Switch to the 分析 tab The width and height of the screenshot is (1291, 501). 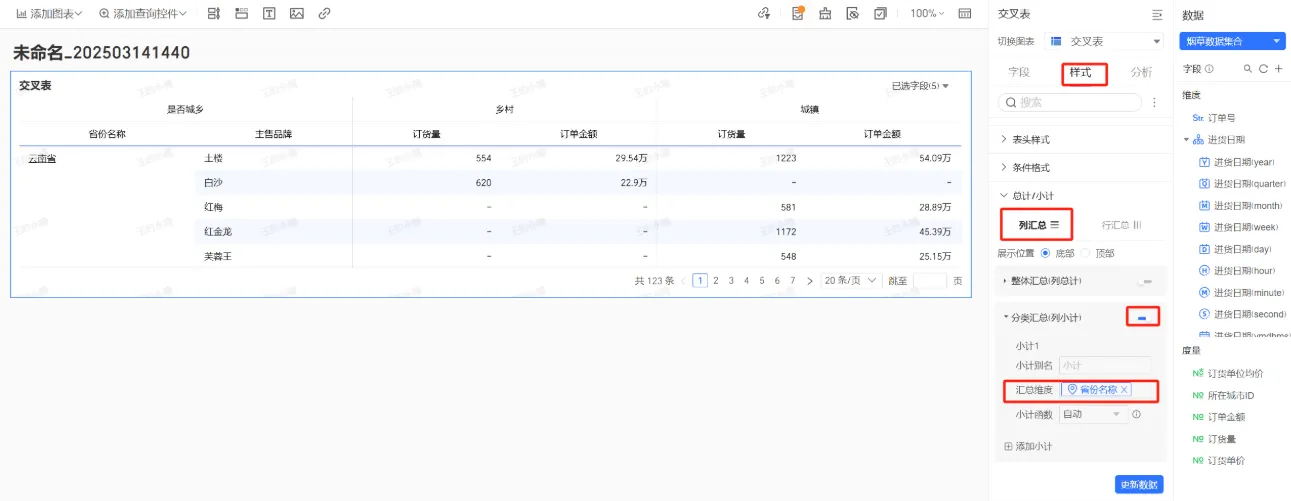(1141, 72)
